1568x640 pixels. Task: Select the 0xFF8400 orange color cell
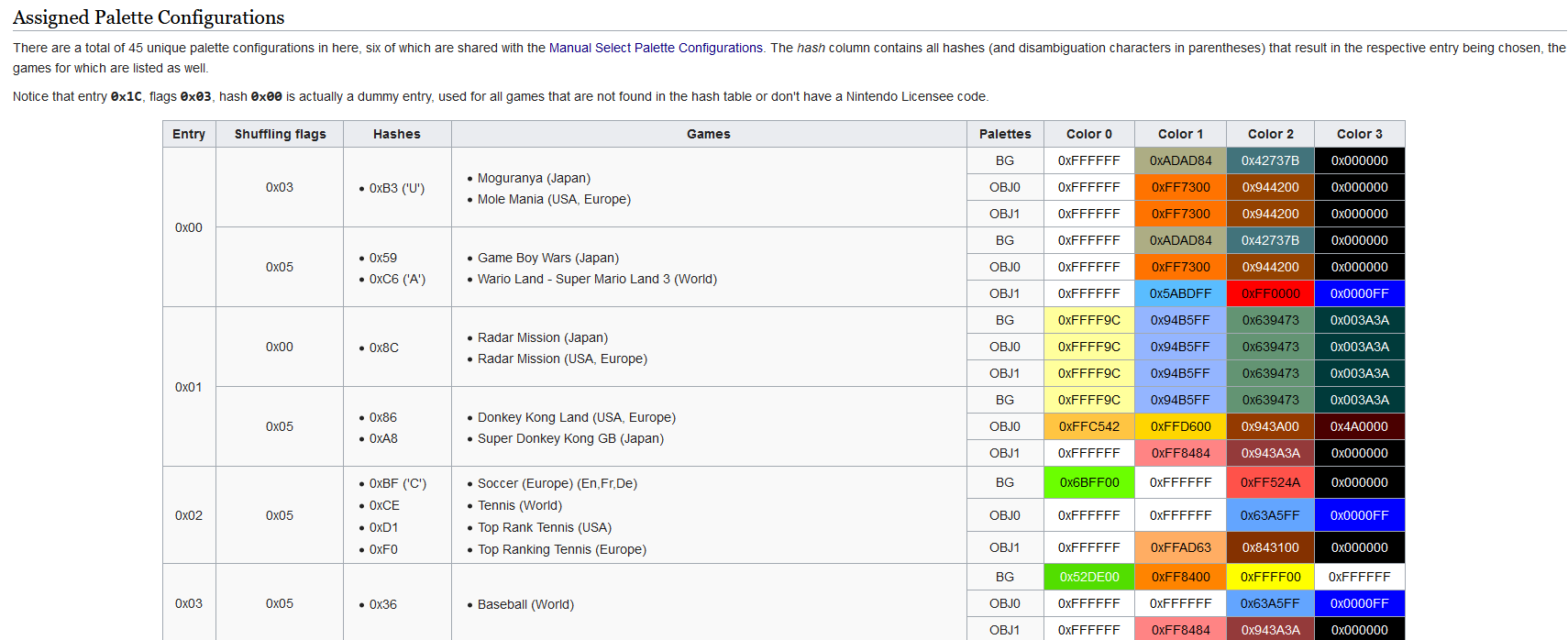pos(1180,577)
